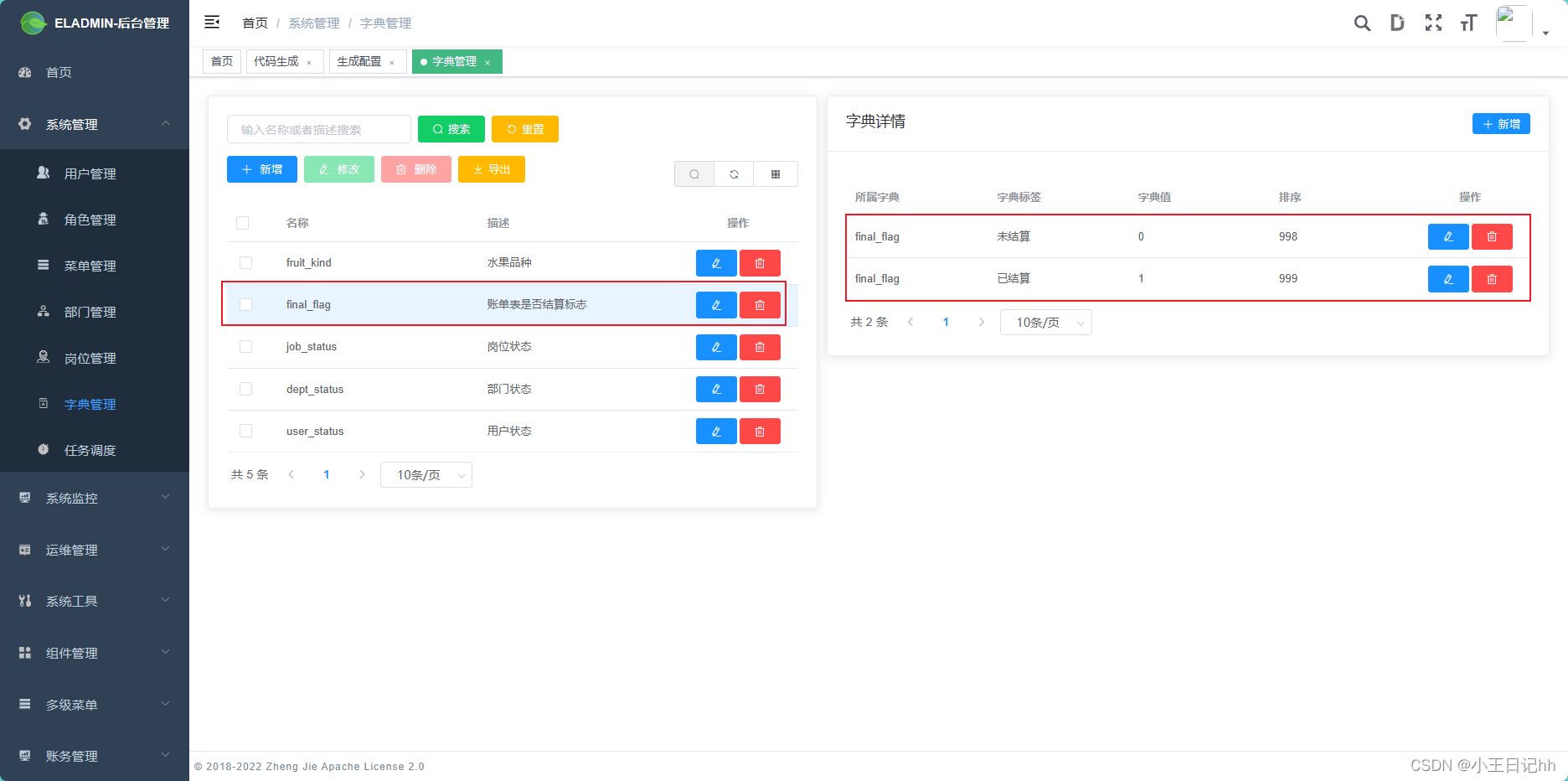Check the job_status row checkbox

point(245,347)
